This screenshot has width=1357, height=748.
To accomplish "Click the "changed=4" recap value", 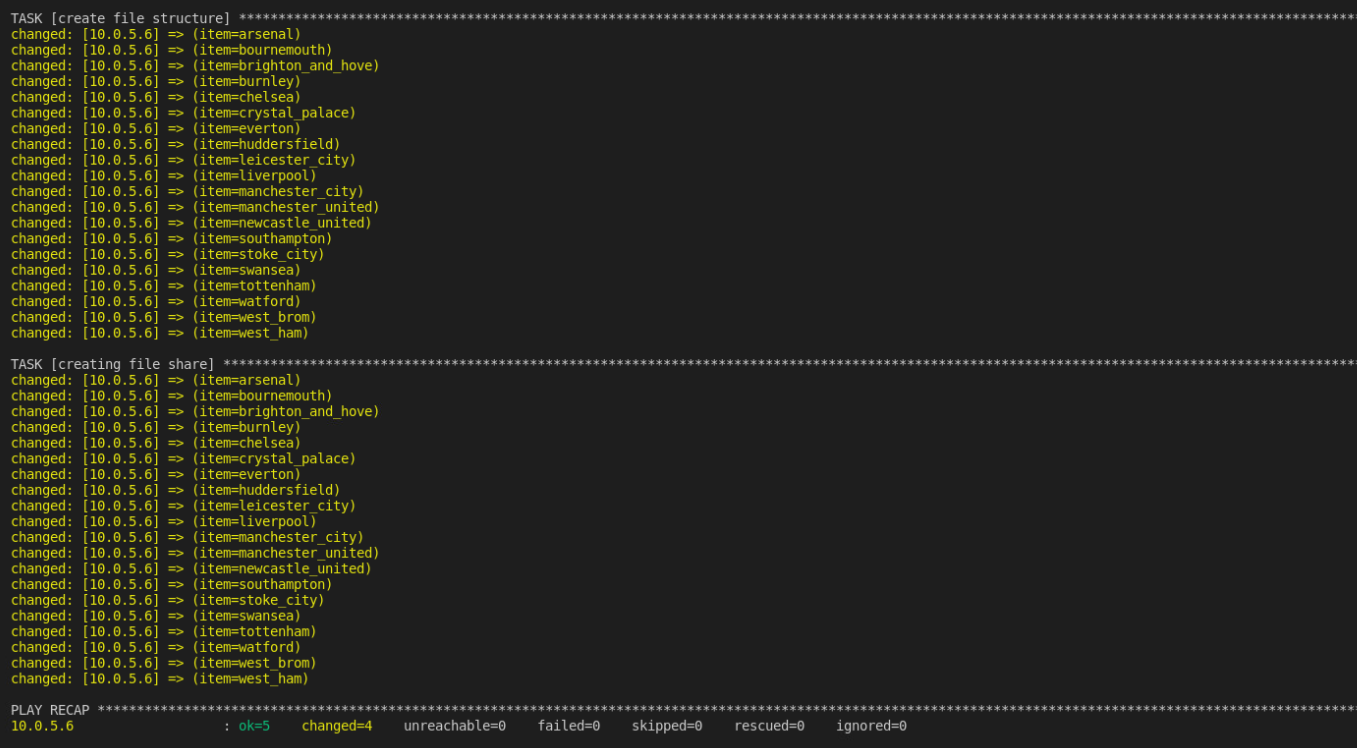I will click(x=337, y=726).
